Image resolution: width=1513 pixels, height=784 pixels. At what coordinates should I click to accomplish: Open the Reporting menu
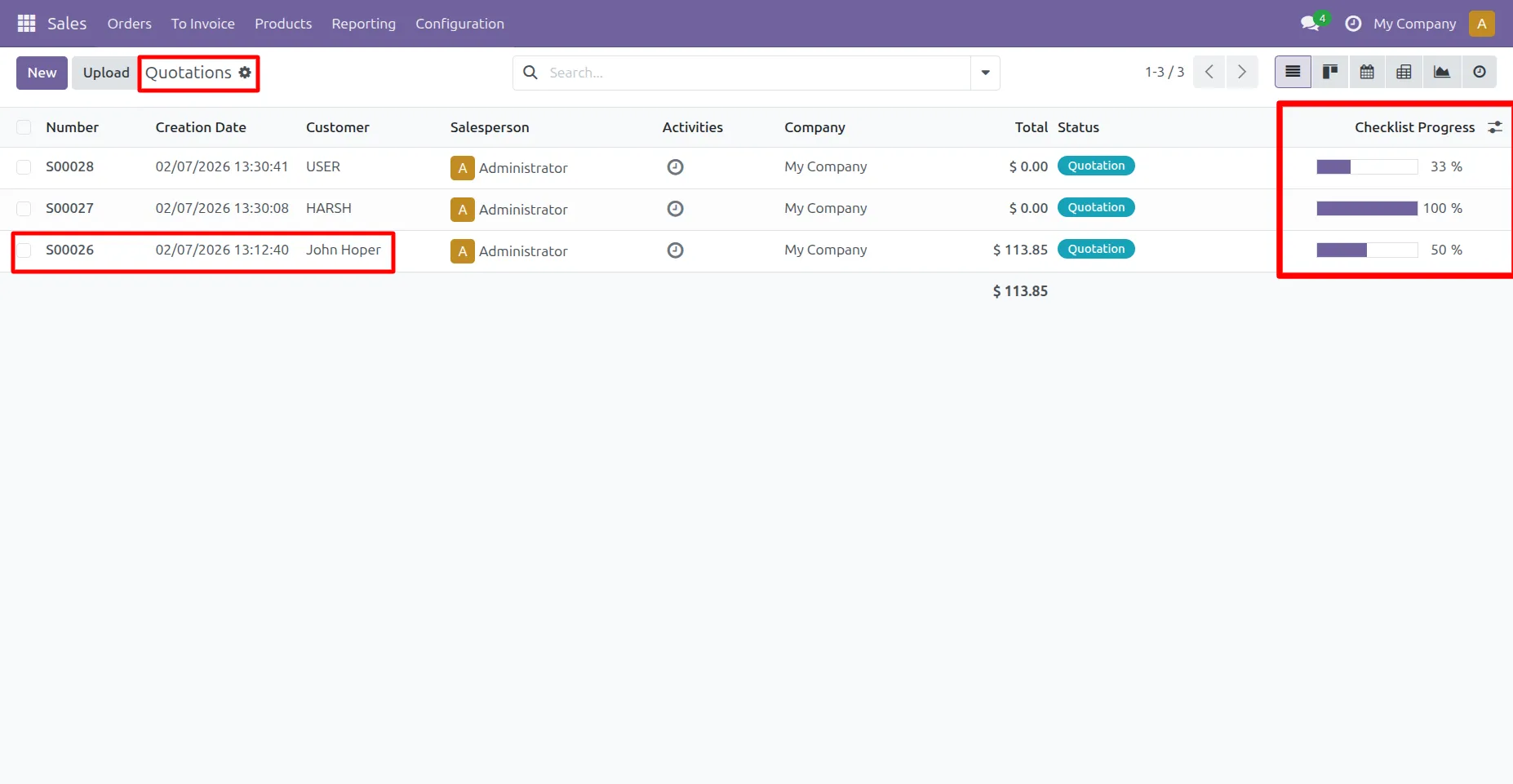pyautogui.click(x=363, y=24)
